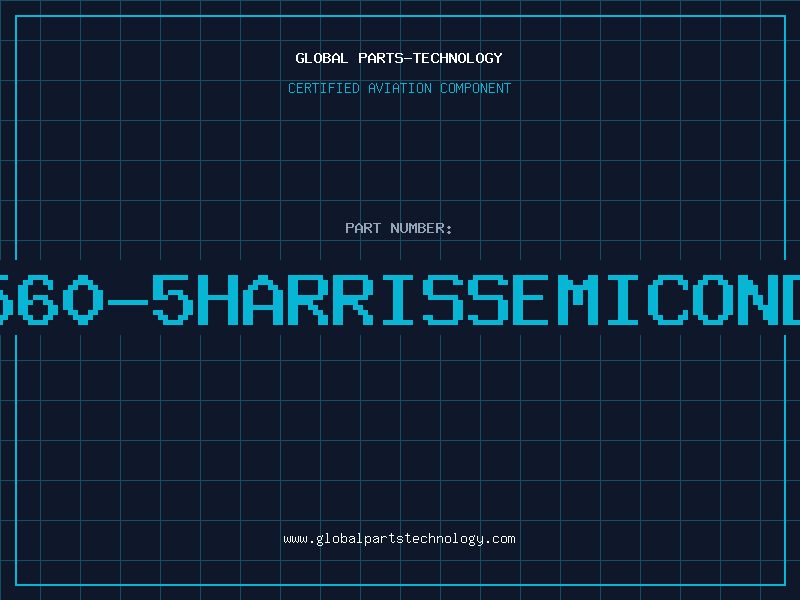This screenshot has height=600, width=800.
Task: Click the large letter N in part number
Action: point(758,299)
